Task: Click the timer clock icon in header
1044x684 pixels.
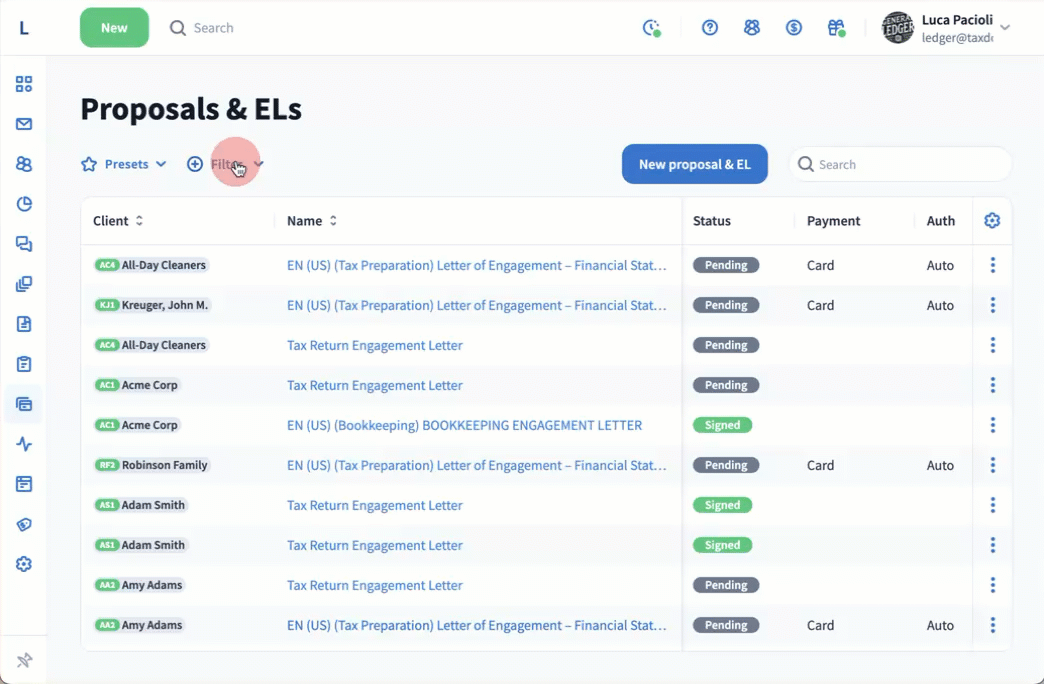Action: coord(651,28)
